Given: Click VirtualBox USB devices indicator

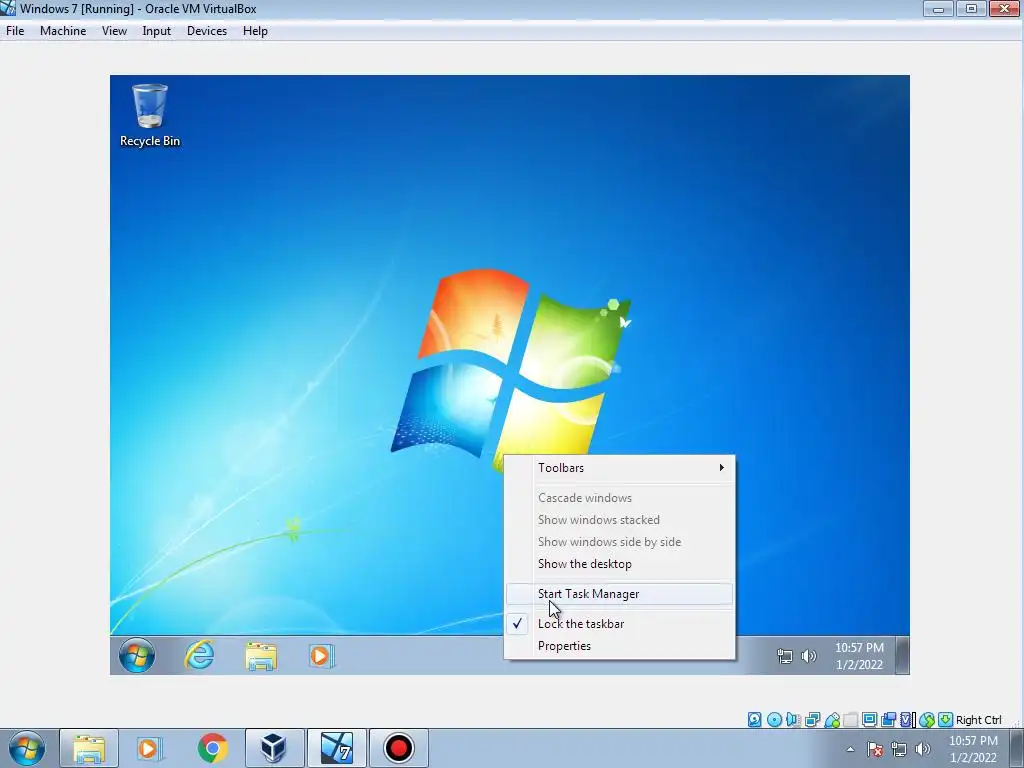Looking at the screenshot, I should [831, 720].
